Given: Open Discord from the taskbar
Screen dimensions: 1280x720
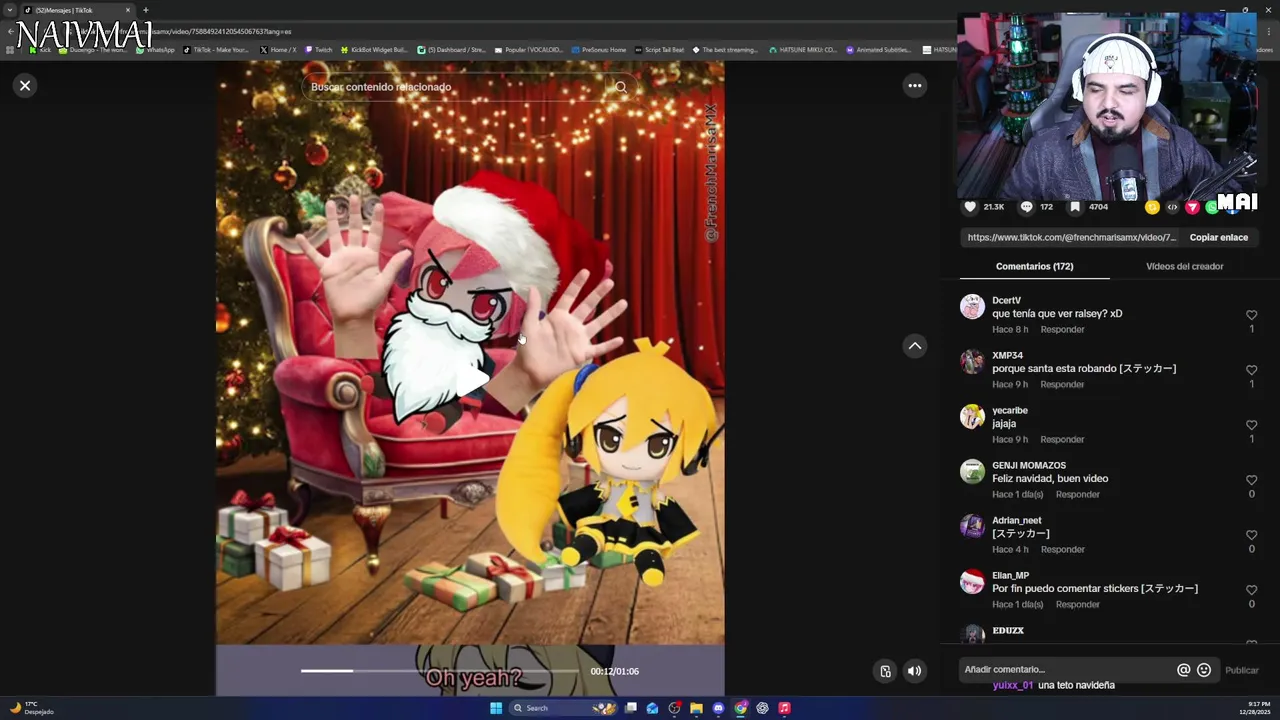Looking at the screenshot, I should coord(718,708).
